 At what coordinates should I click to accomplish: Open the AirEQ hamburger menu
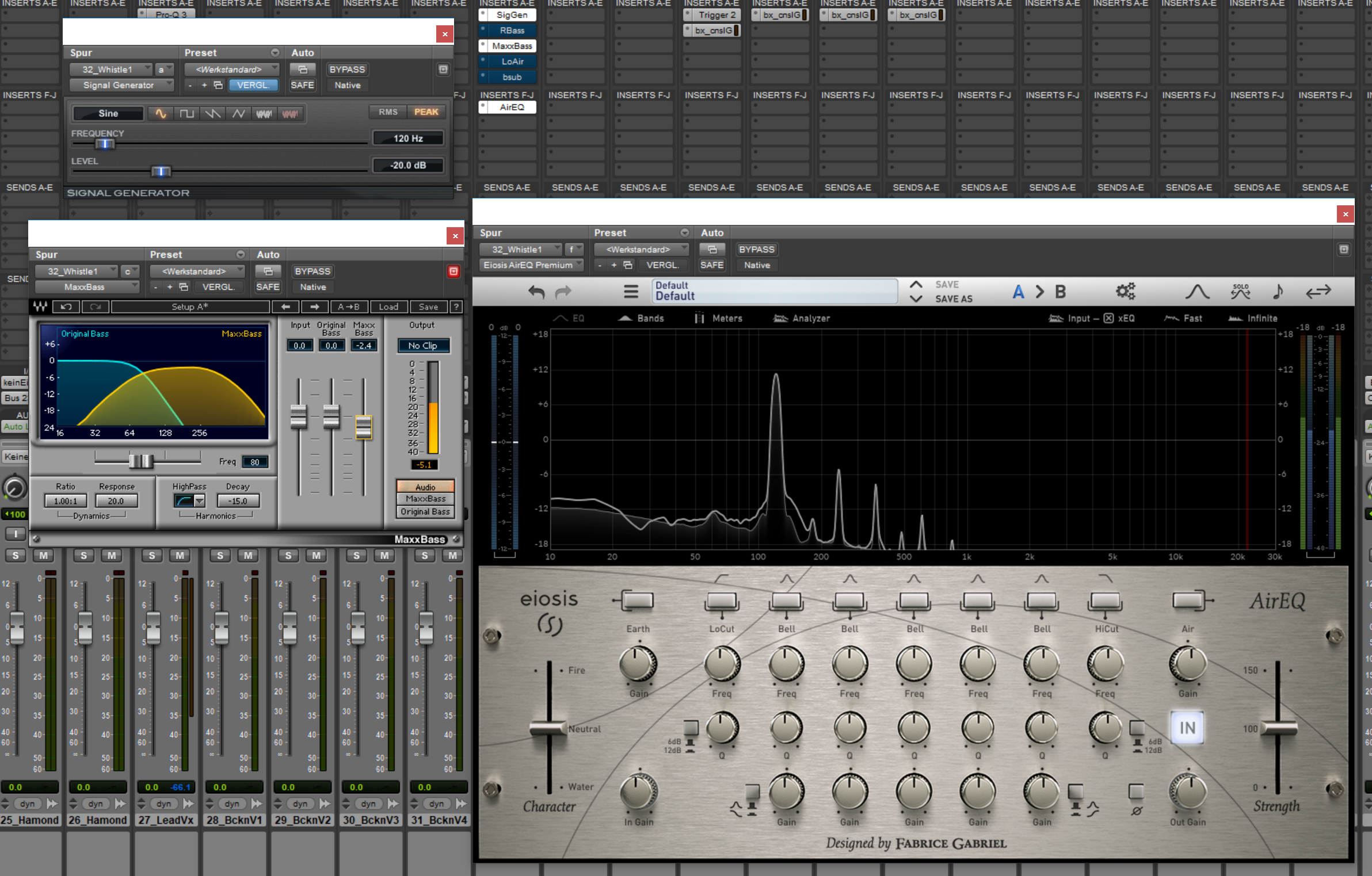point(631,292)
